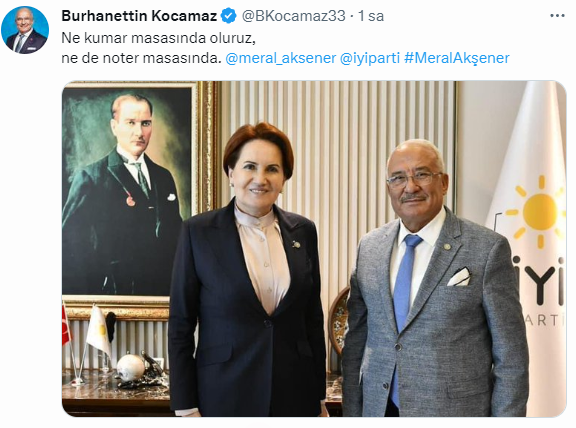Click the İYİ lettering on the white flag
This screenshot has height=428, width=576.
tap(538, 280)
